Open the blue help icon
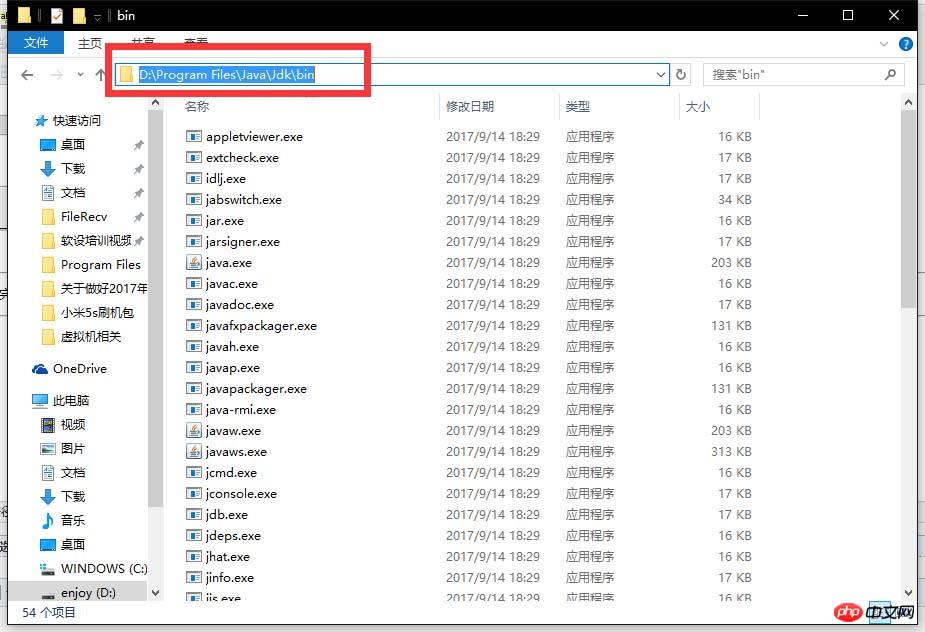Viewport: 925px width, 632px height. click(x=906, y=44)
